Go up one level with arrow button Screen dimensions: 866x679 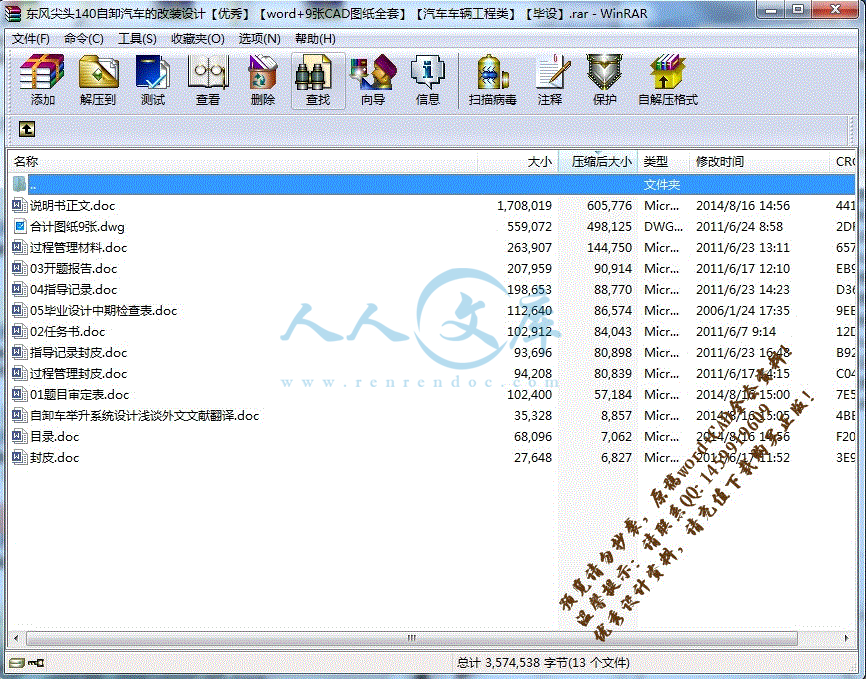coord(27,129)
